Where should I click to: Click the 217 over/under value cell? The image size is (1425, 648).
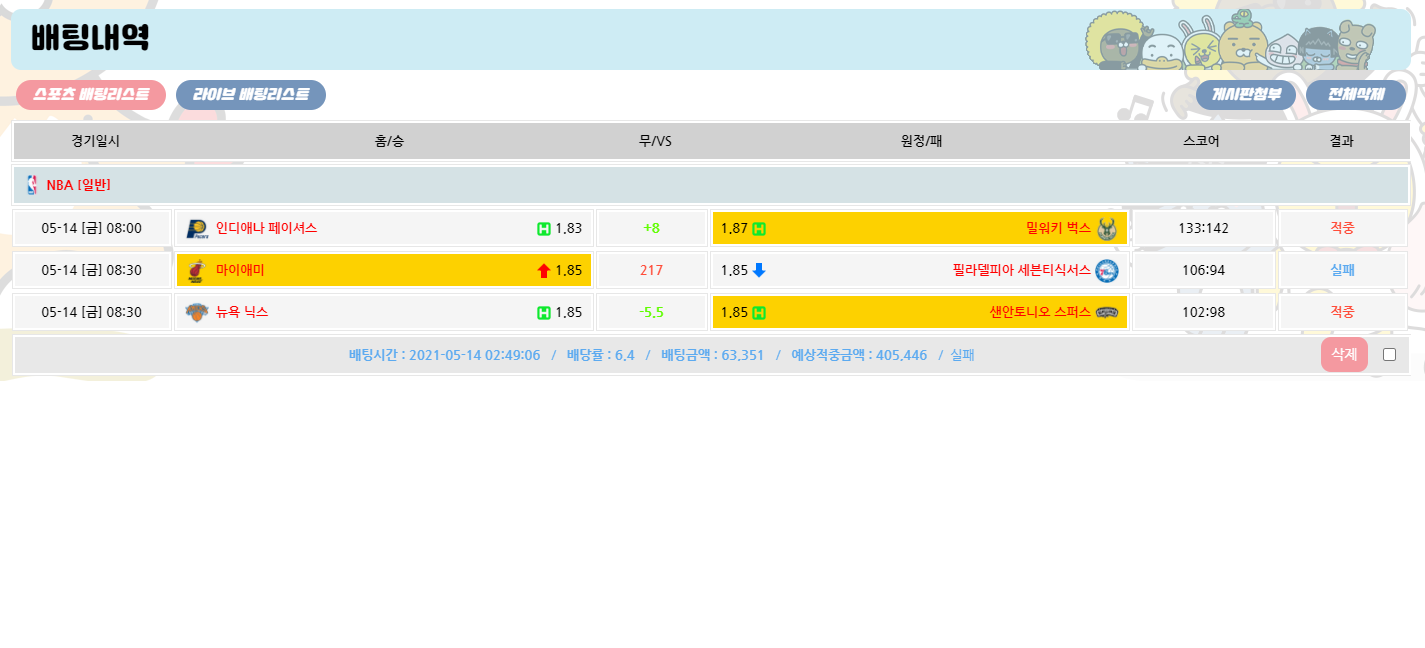coord(652,270)
